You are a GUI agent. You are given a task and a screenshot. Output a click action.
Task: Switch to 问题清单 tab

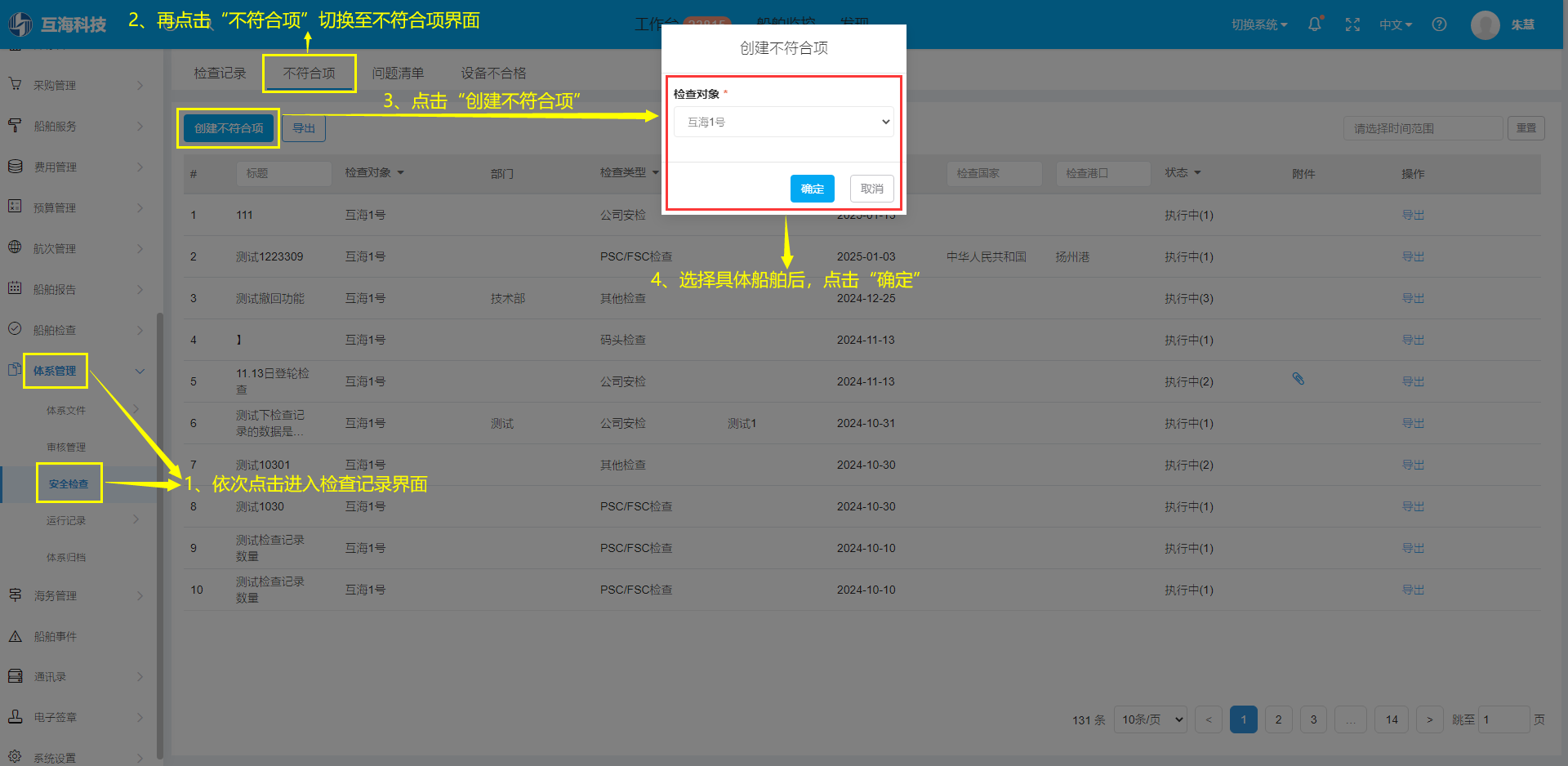pyautogui.click(x=398, y=73)
